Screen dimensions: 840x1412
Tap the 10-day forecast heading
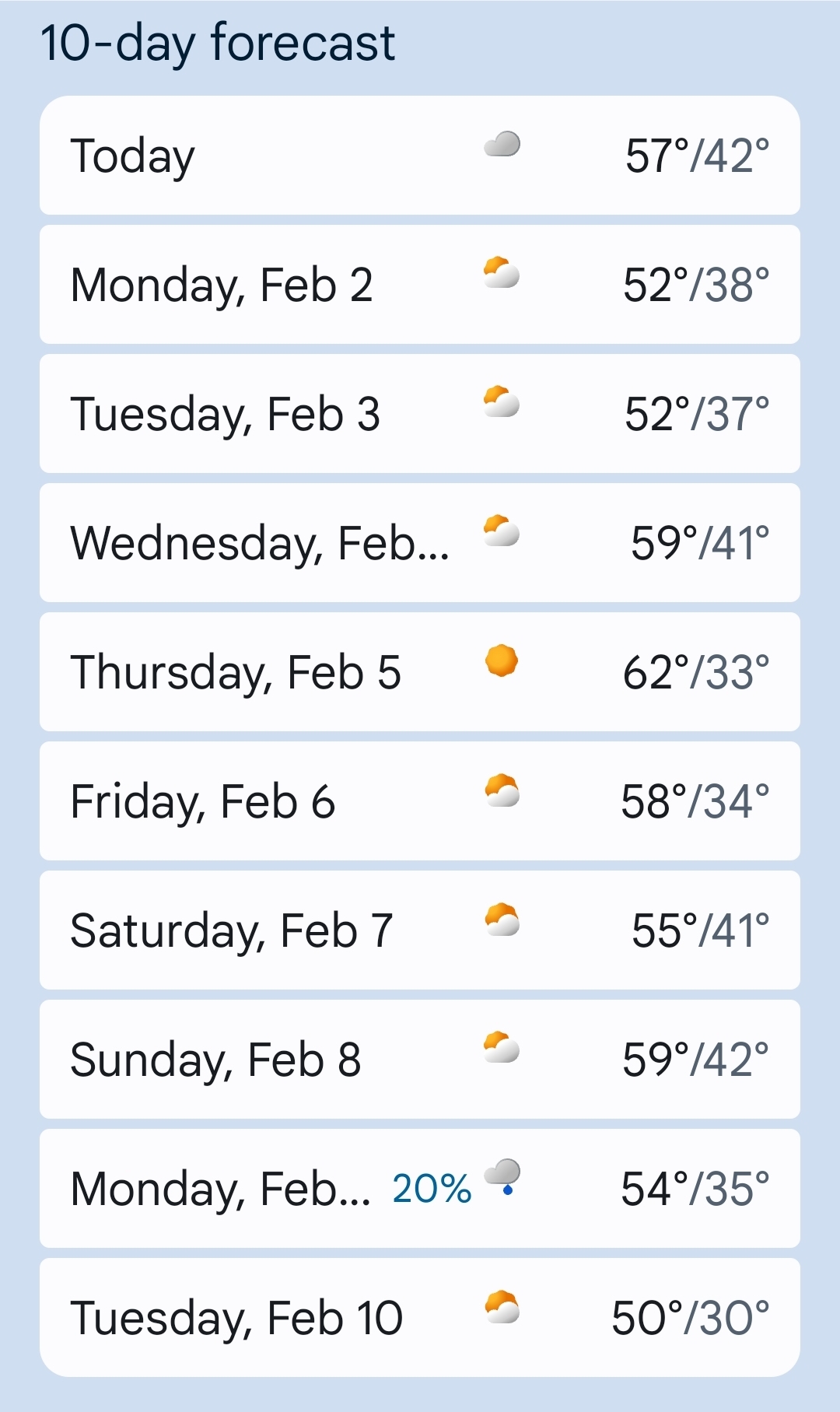(x=218, y=43)
